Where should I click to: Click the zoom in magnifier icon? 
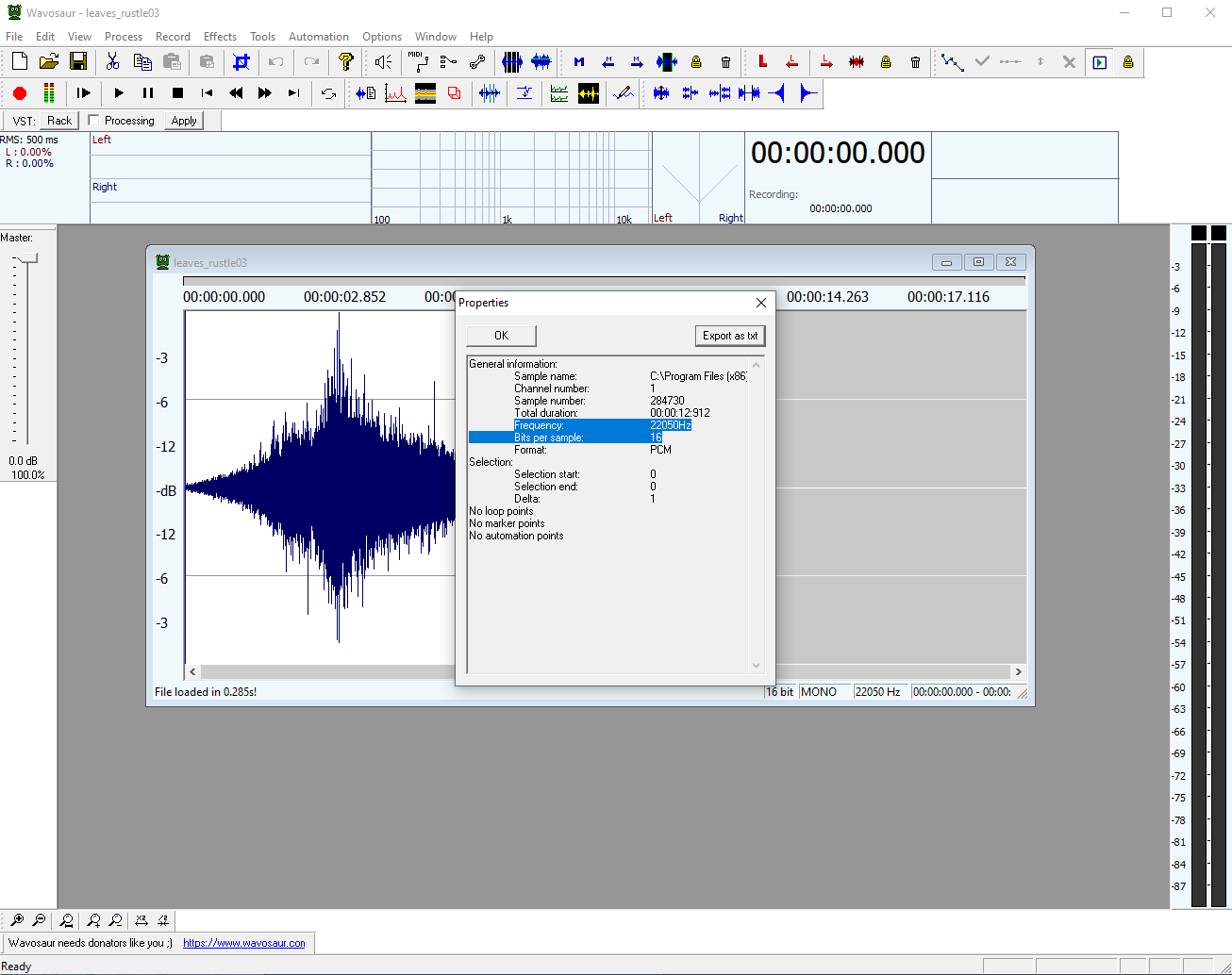pos(17,920)
